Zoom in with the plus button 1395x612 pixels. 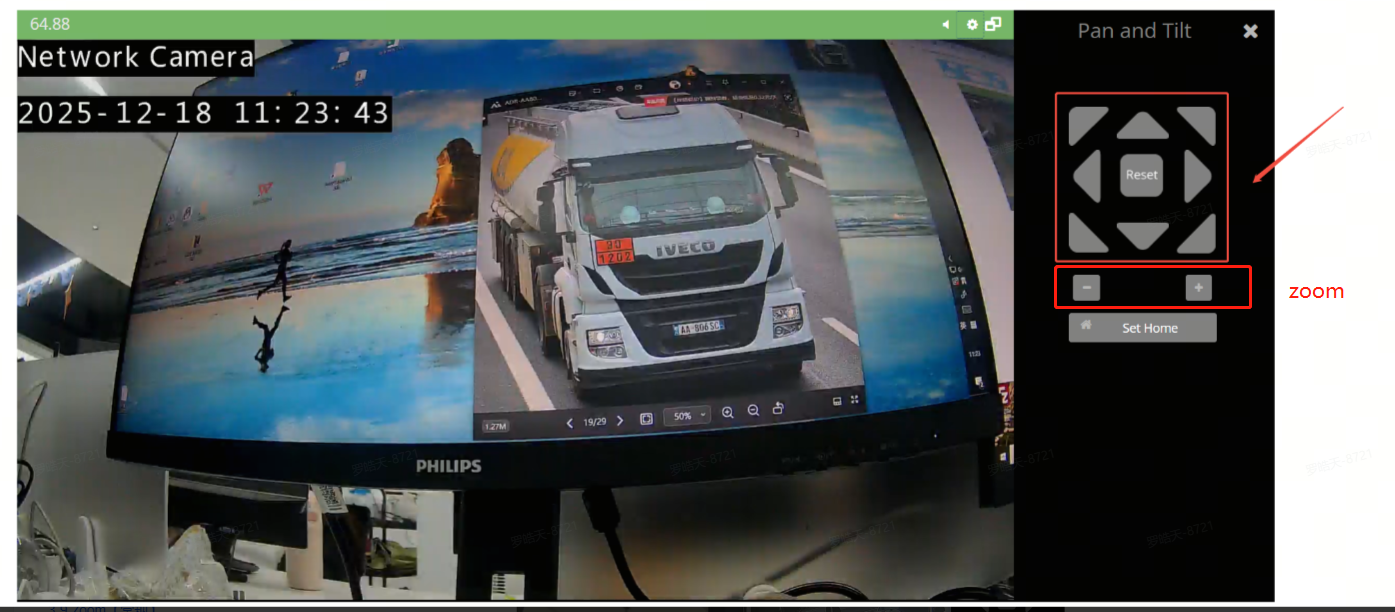pyautogui.click(x=1198, y=288)
